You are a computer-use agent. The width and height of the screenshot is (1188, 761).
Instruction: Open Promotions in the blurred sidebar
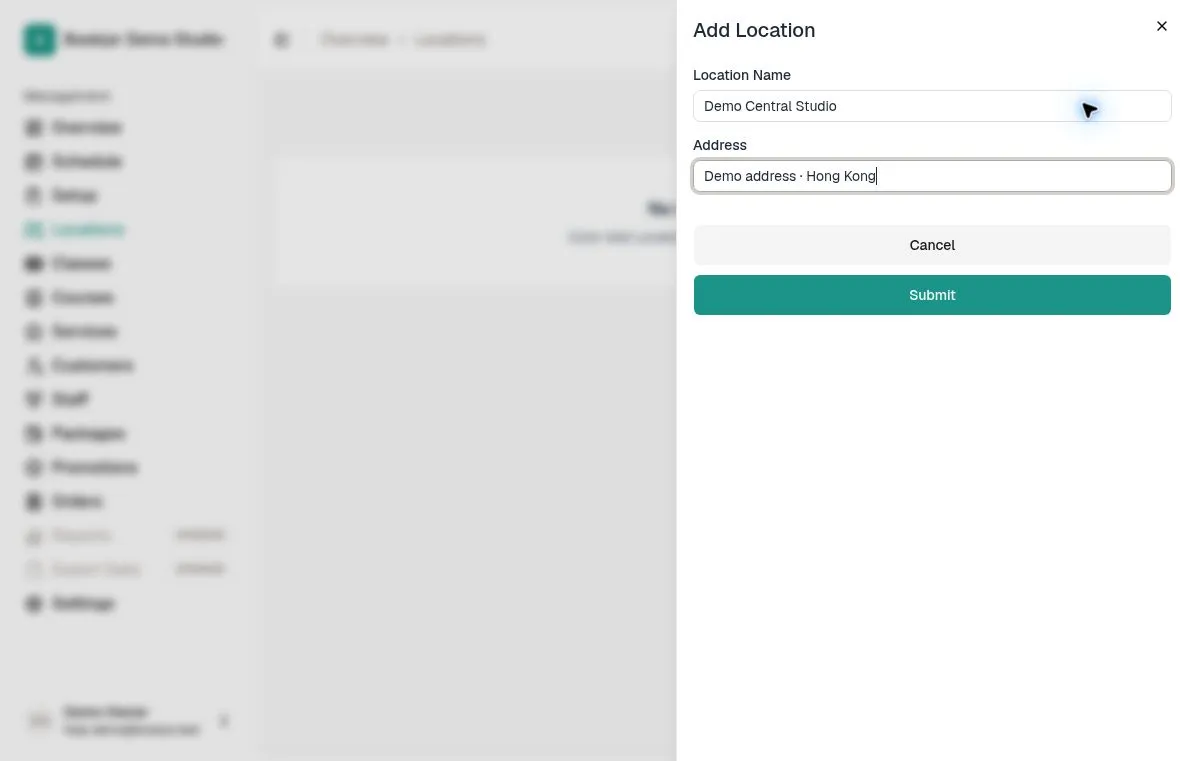[81, 467]
